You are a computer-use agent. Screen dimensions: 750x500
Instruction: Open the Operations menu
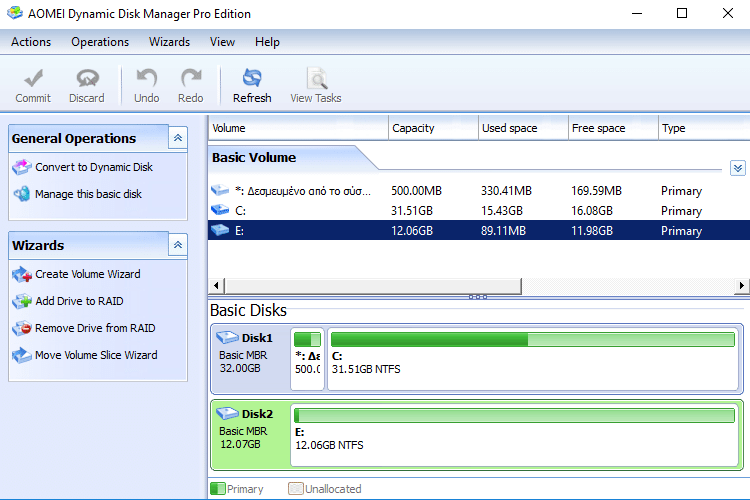click(100, 42)
